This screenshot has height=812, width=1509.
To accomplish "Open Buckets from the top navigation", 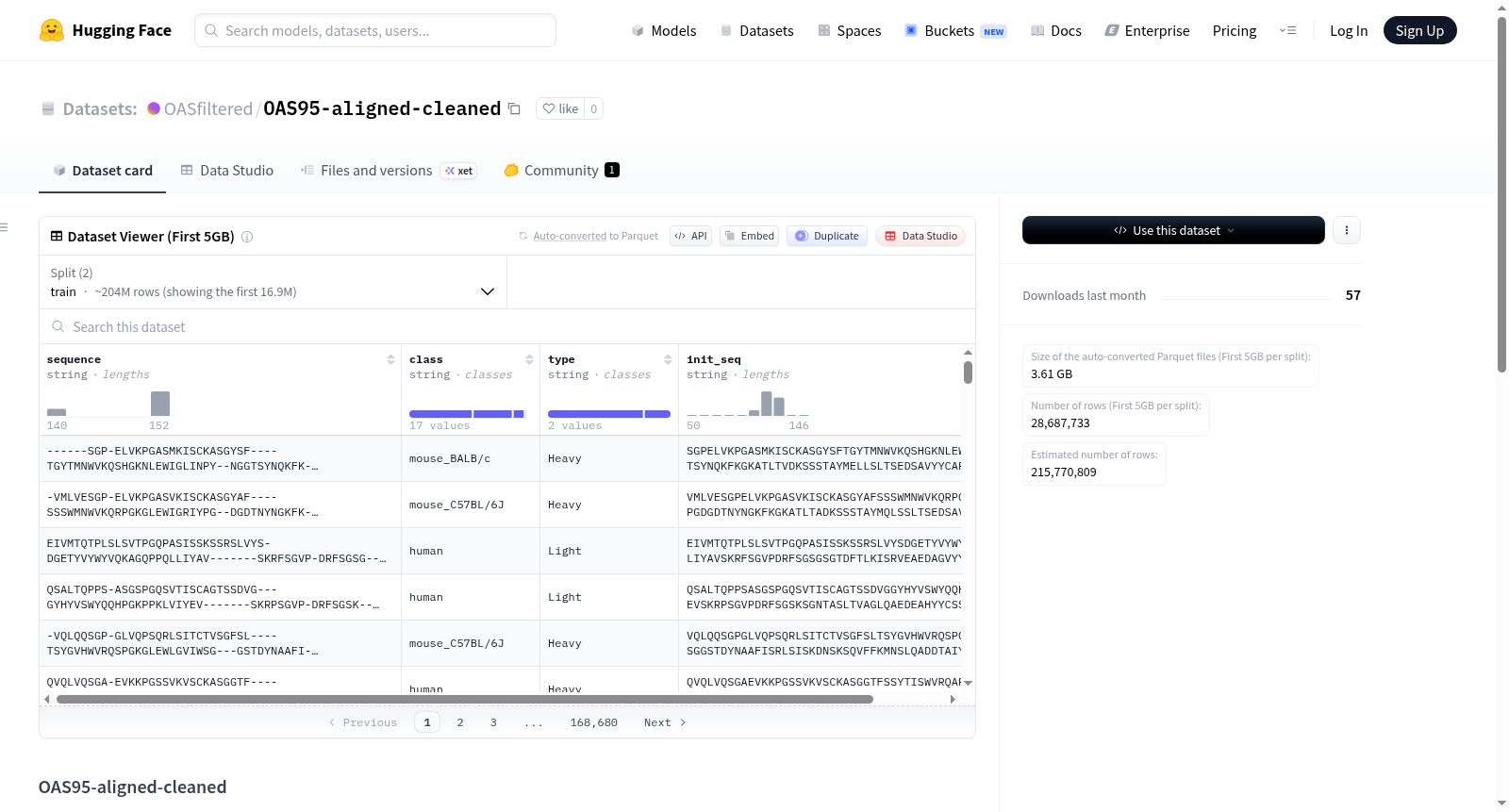I will click(955, 30).
